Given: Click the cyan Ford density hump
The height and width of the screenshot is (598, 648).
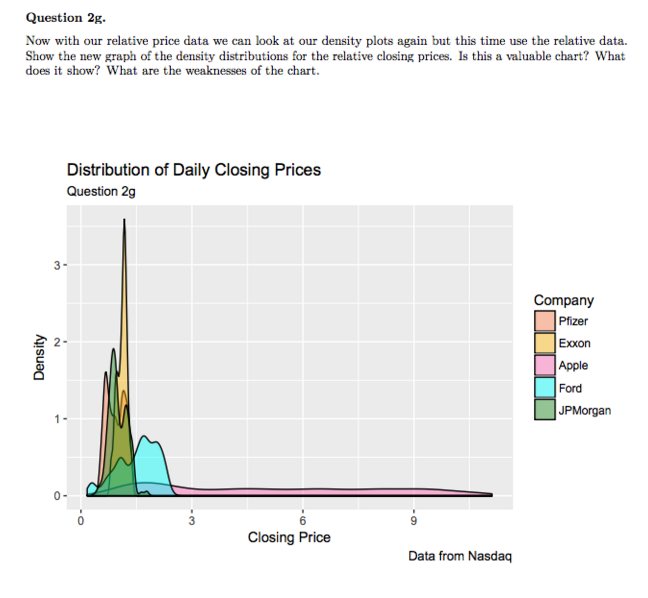Looking at the screenshot, I should click(151, 459).
